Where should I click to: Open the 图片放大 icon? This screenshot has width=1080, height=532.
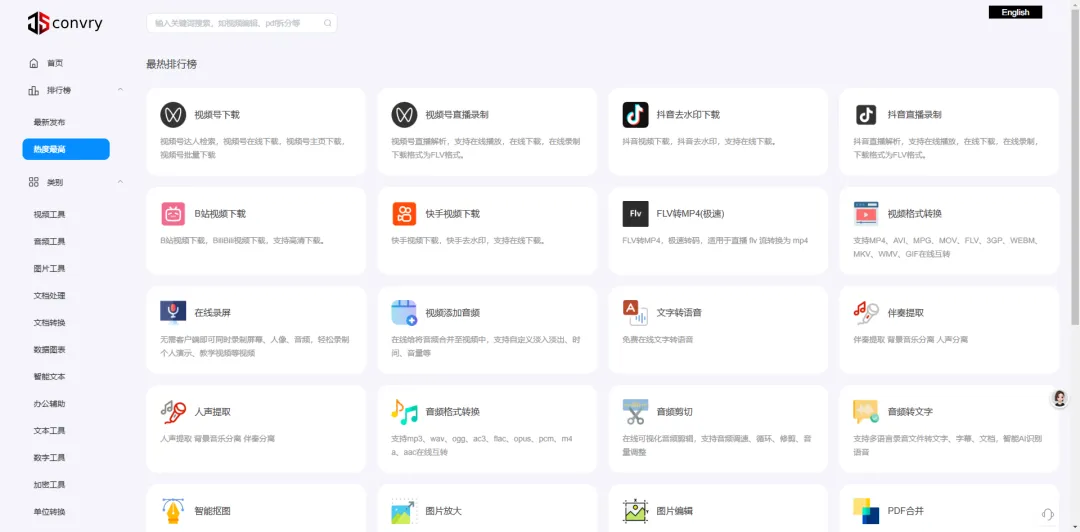point(404,511)
